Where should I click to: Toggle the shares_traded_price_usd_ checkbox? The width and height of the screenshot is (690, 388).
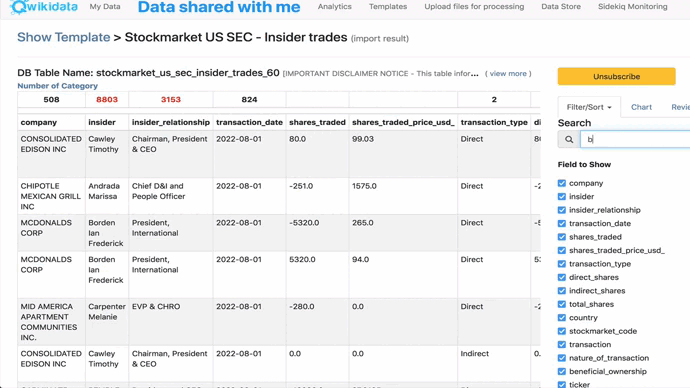562,251
